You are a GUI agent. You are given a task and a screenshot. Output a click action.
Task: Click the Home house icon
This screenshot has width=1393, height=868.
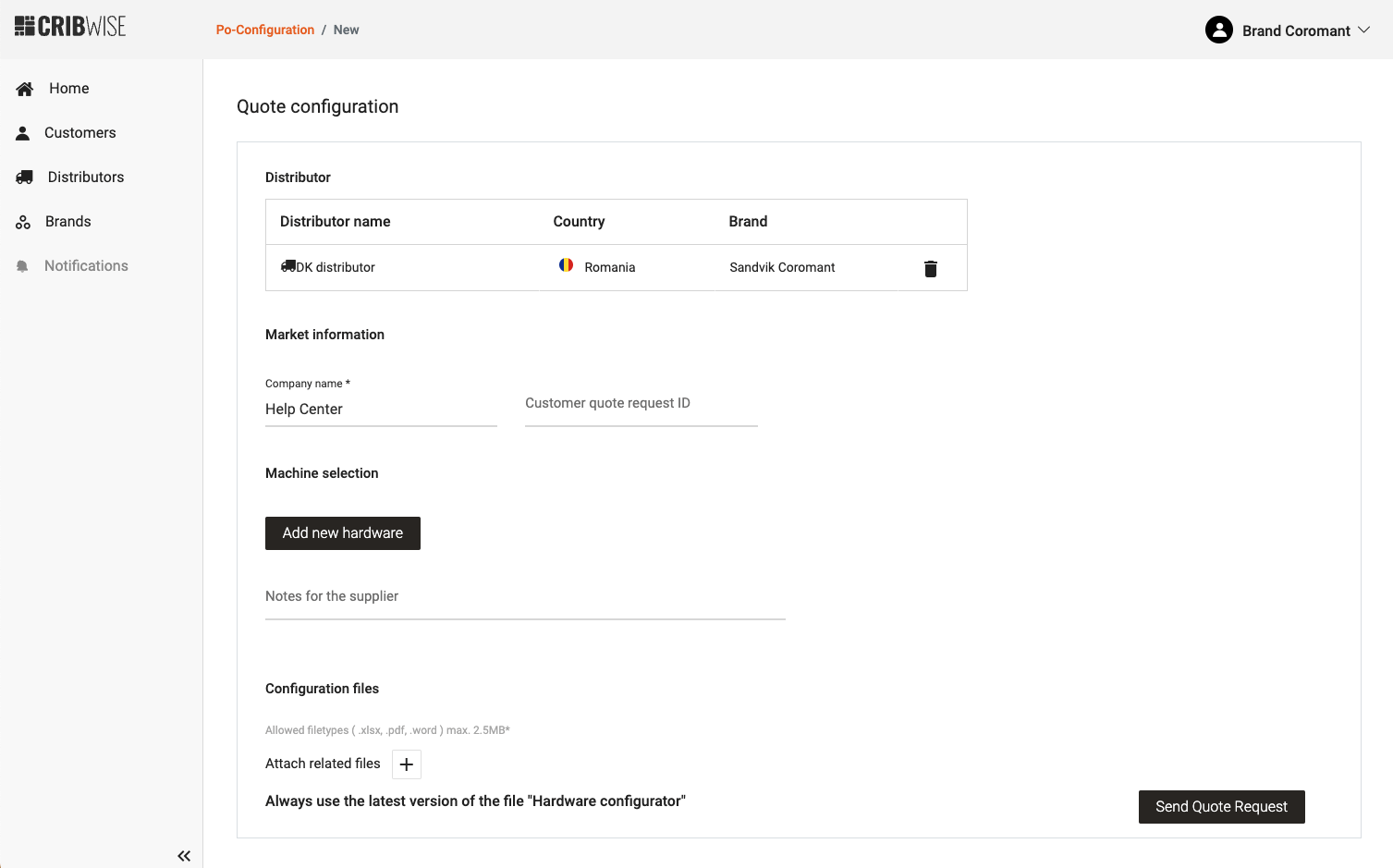point(25,89)
